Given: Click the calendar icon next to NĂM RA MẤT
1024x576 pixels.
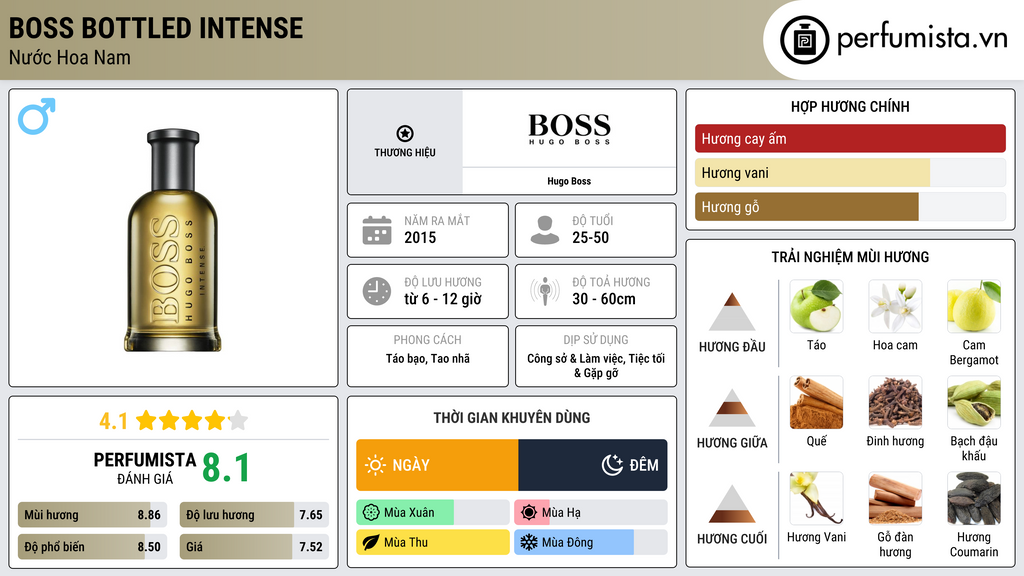Looking at the screenshot, I should pos(376,230).
